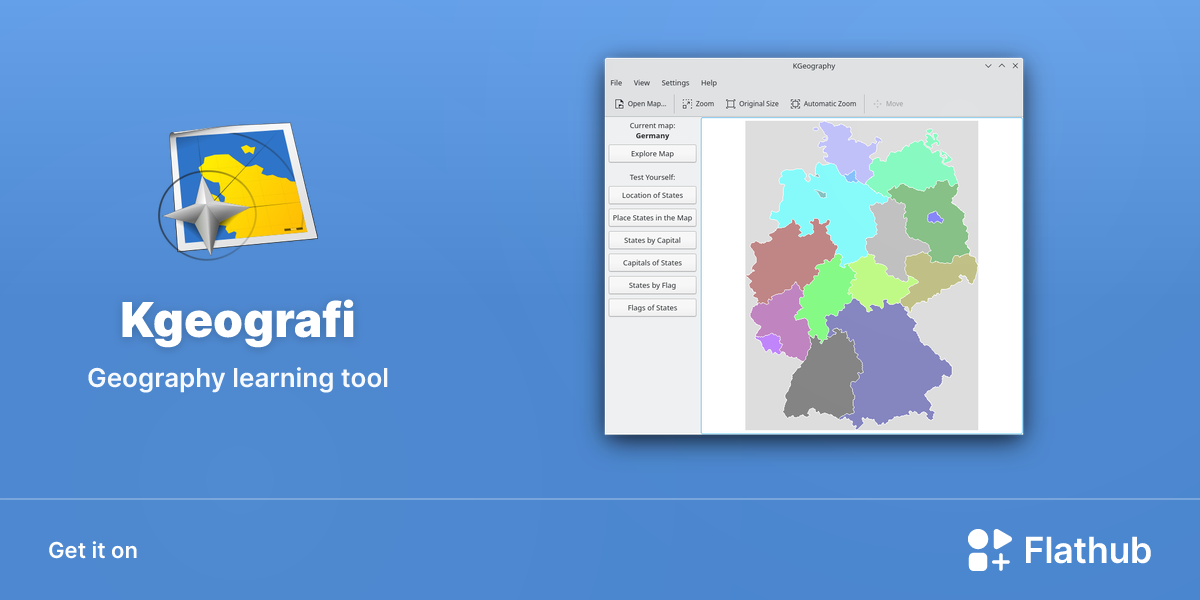Minimize the KGeography window
This screenshot has width=1200, height=600.
pos(988,66)
